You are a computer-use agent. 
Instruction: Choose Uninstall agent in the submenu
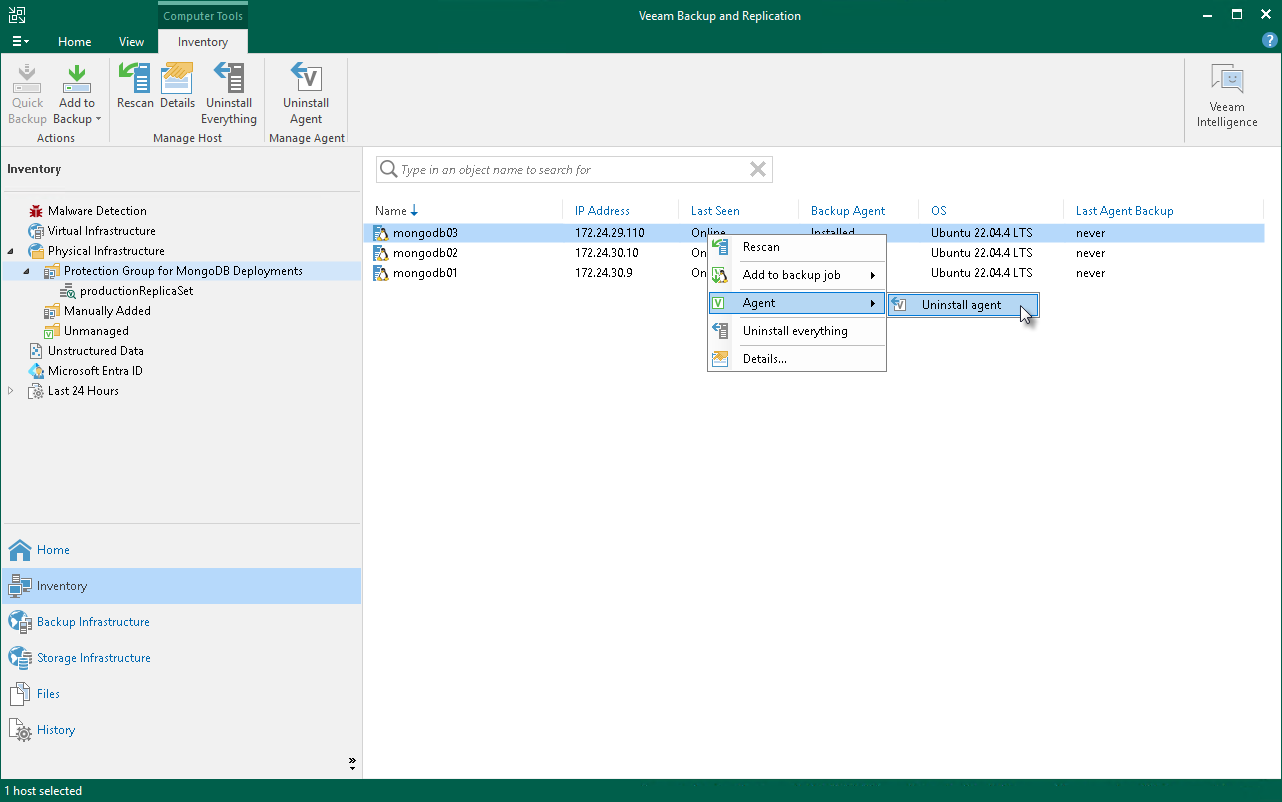(963, 305)
